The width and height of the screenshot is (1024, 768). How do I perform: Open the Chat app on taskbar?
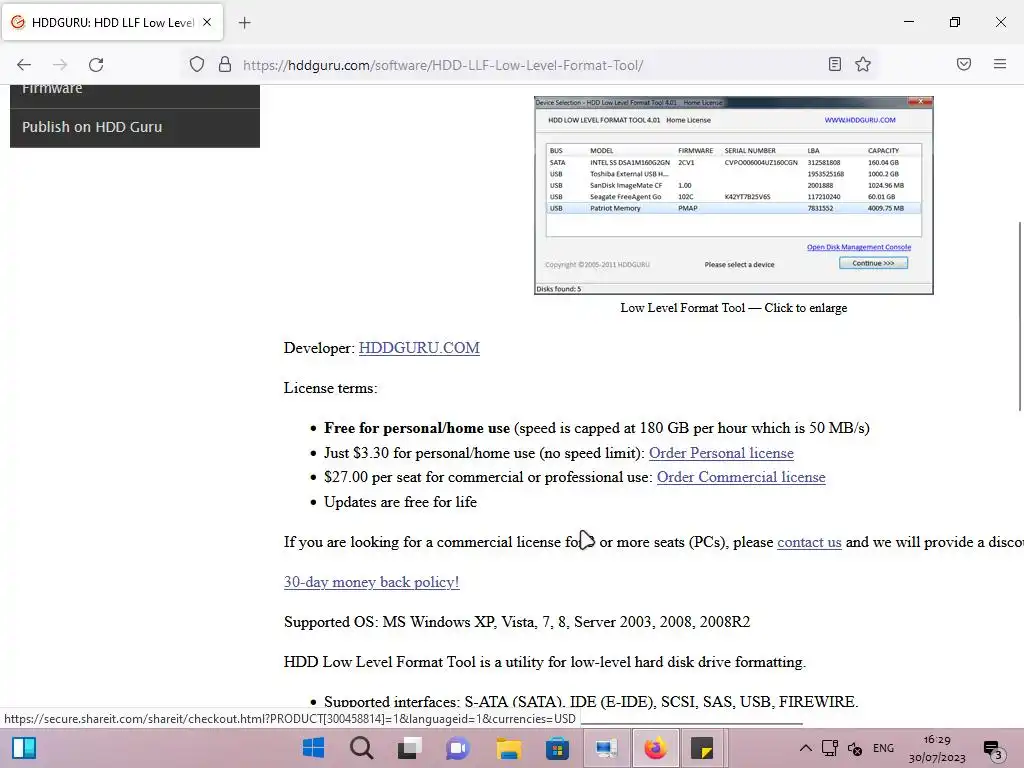tap(458, 748)
